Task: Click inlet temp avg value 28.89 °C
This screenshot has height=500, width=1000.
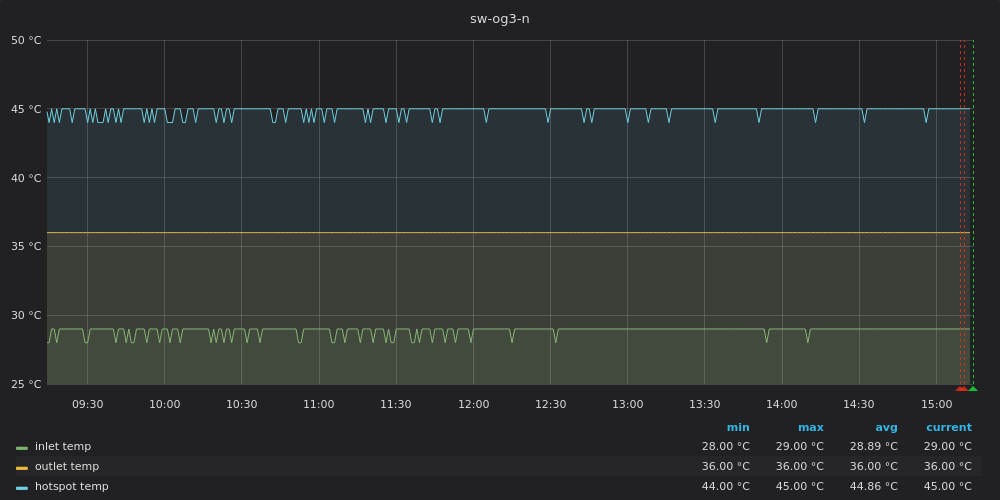Action: pos(873,447)
